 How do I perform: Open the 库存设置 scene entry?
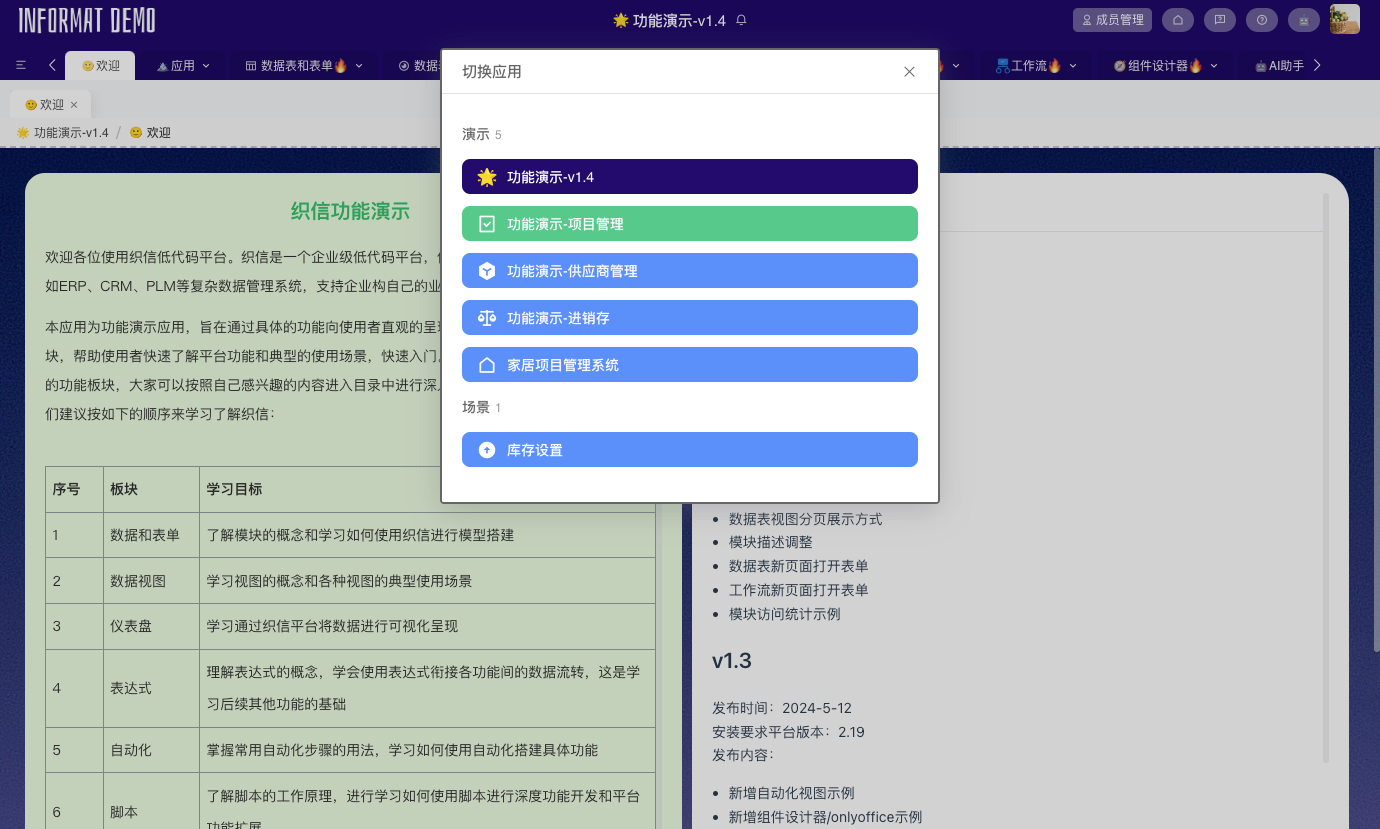[689, 449]
